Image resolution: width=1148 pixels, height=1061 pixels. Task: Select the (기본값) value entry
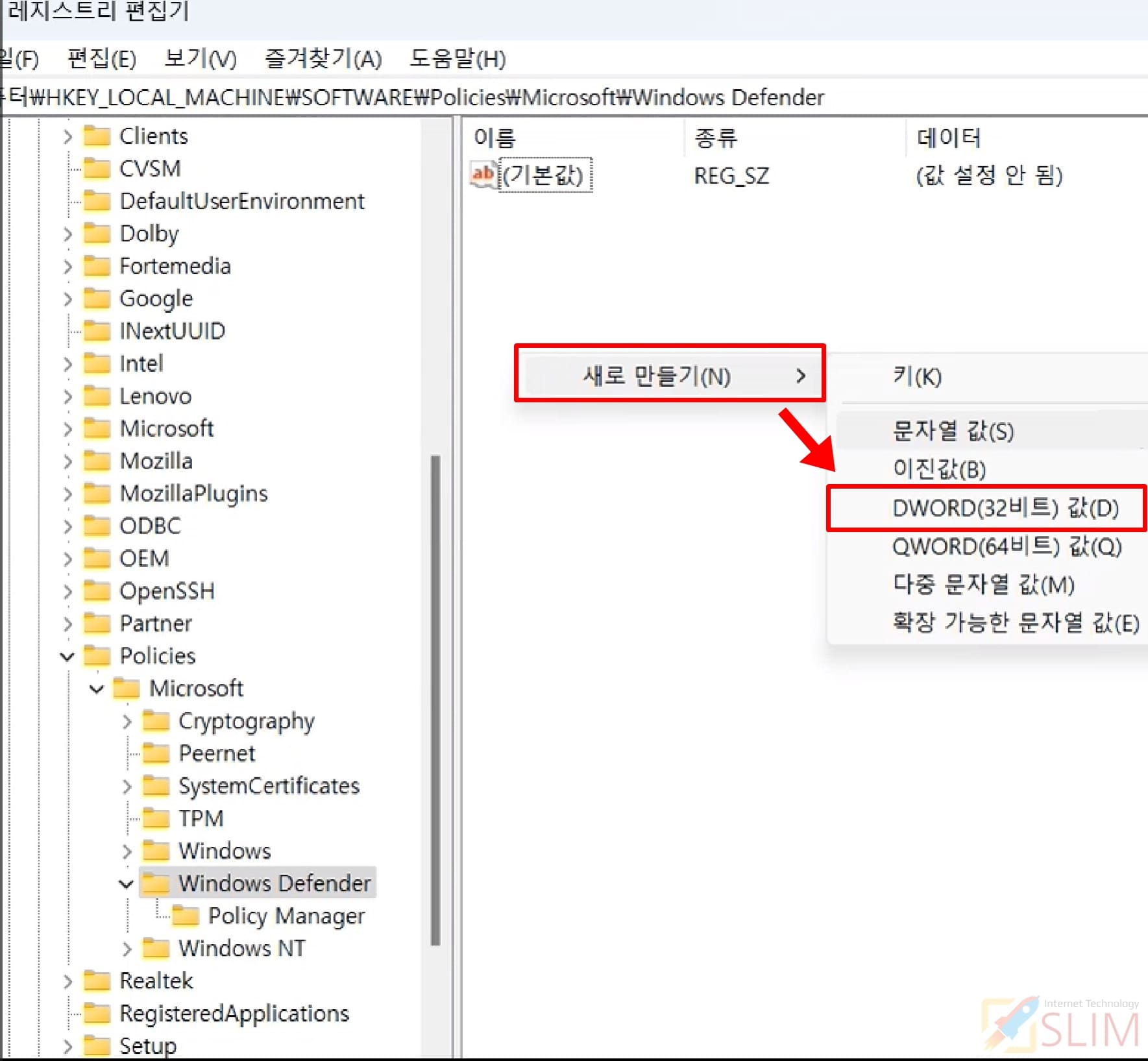point(544,175)
